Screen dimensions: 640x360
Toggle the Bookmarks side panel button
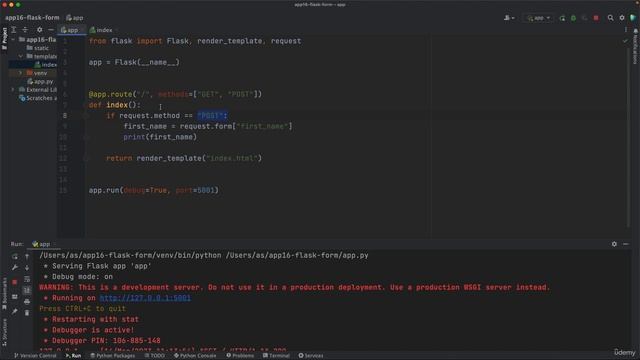click(4, 294)
